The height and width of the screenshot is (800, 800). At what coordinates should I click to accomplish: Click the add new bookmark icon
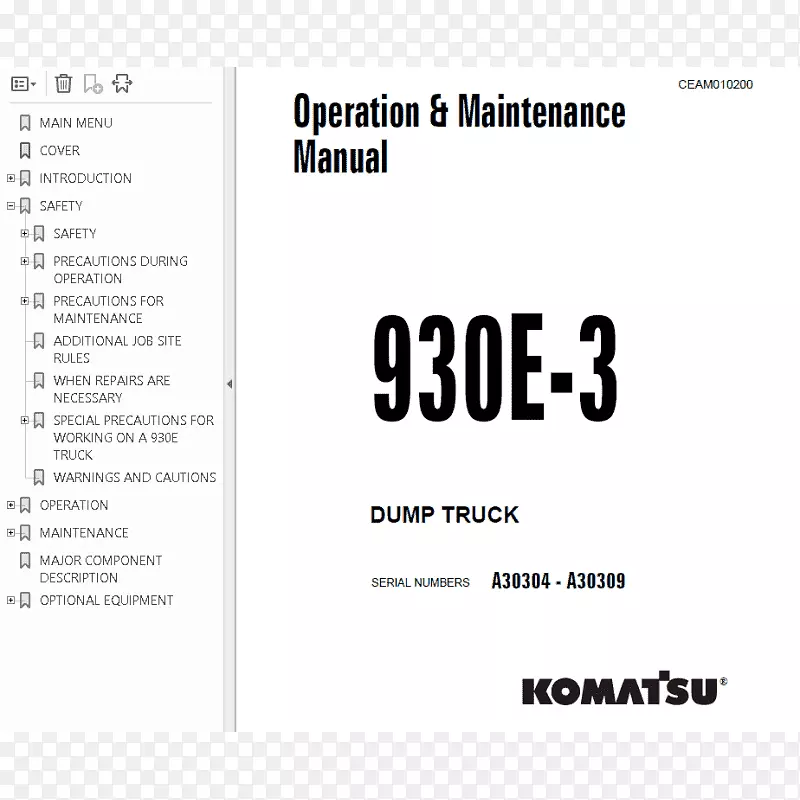(93, 84)
